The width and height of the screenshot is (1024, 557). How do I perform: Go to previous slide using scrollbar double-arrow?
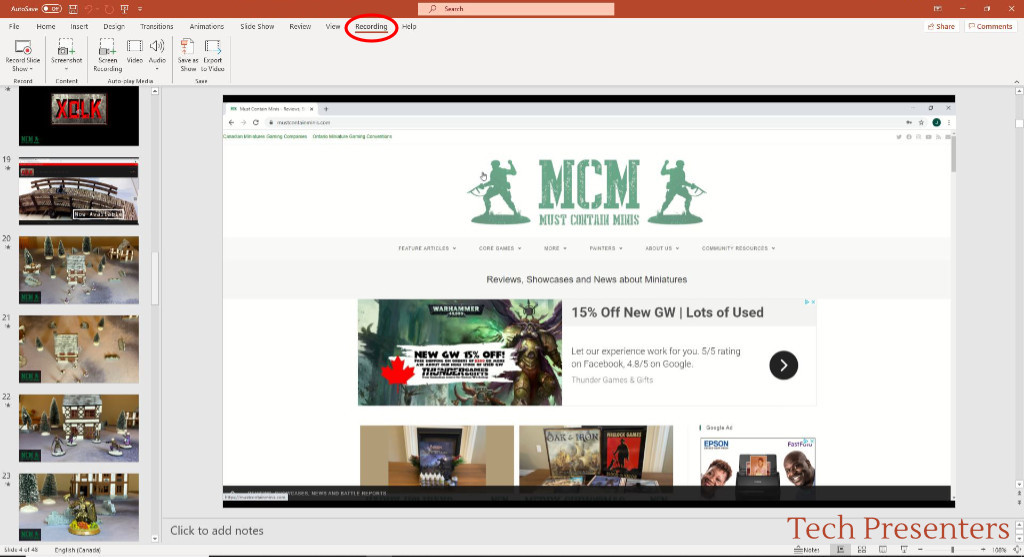pyautogui.click(x=1019, y=494)
